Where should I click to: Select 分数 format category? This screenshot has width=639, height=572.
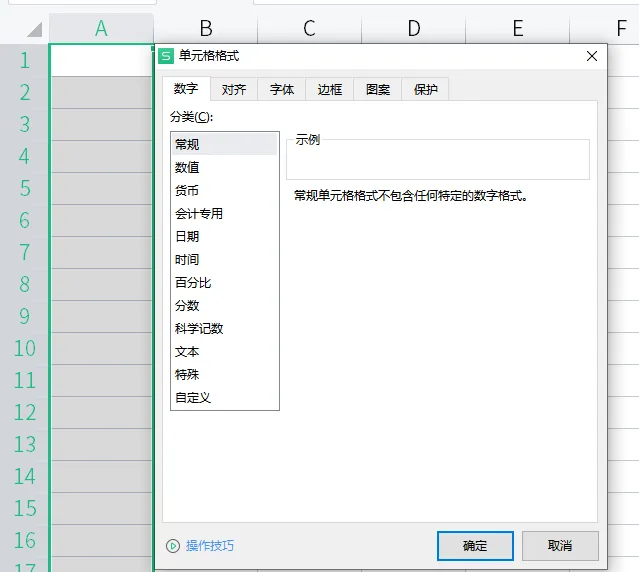pyautogui.click(x=225, y=306)
